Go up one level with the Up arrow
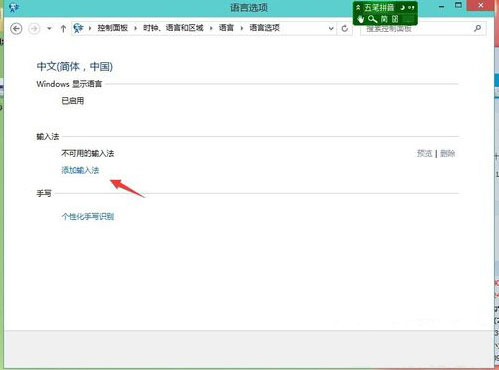The height and width of the screenshot is (370, 499). pyautogui.click(x=63, y=29)
